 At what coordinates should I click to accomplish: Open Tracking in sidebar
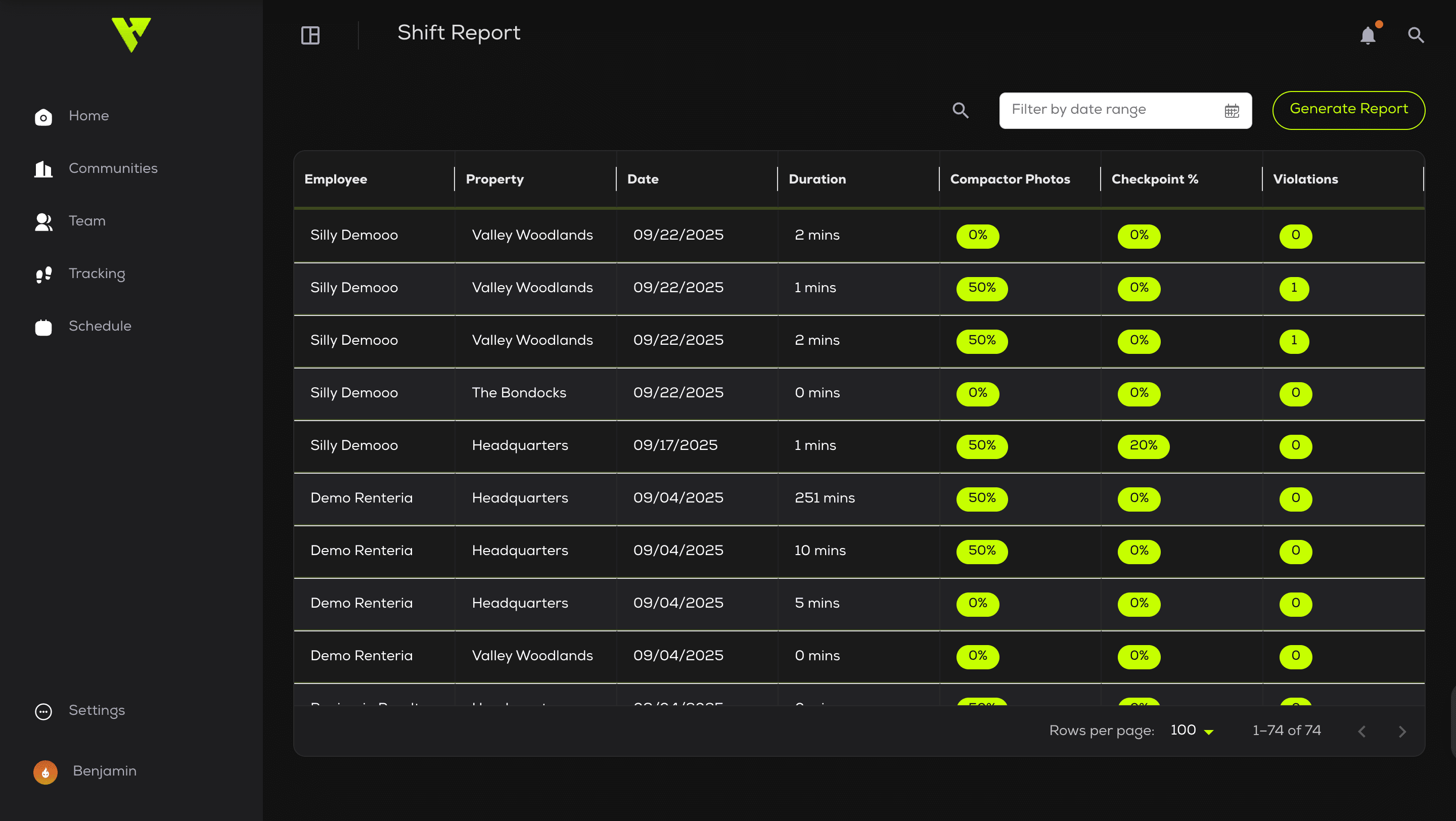(x=97, y=273)
